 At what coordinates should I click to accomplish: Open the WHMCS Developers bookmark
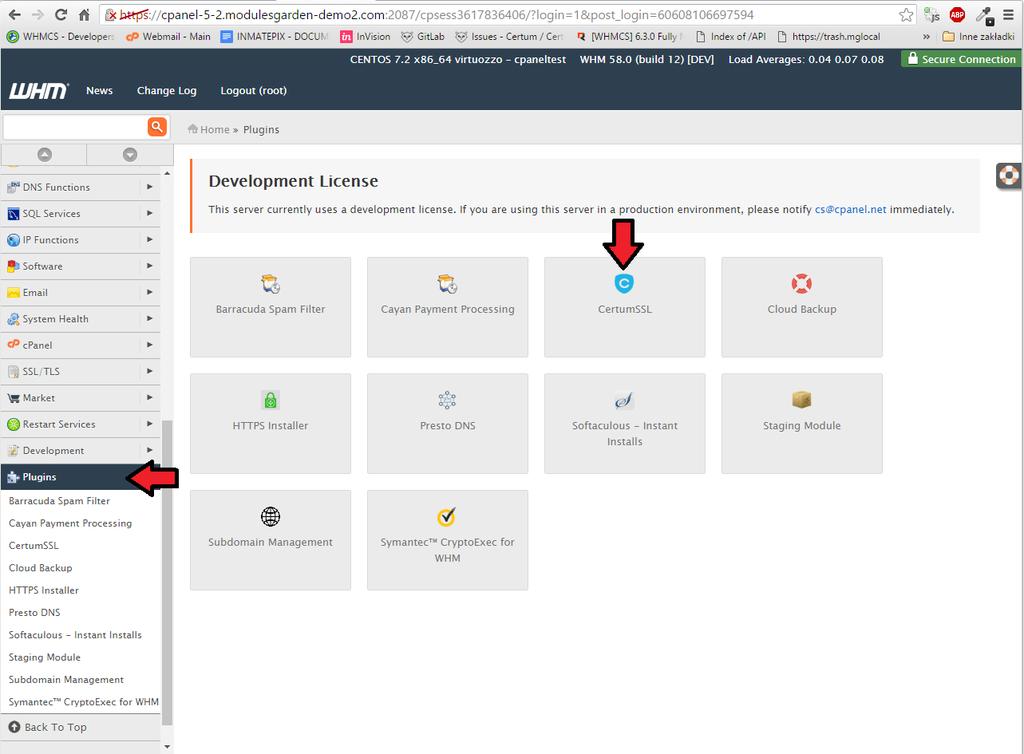point(60,37)
